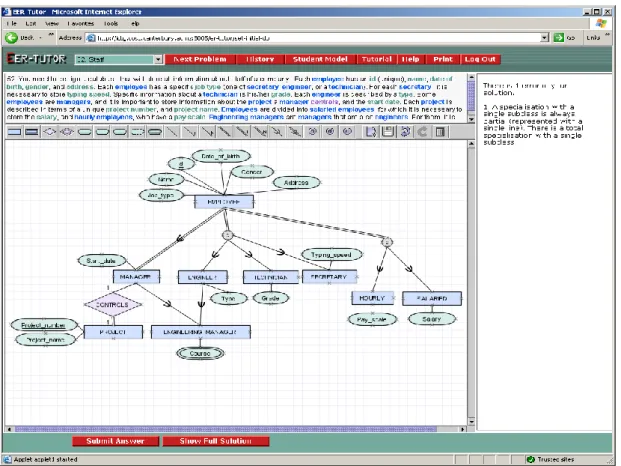
Task: Select the Typing_speed attribute oval
Action: pyautogui.click(x=331, y=255)
